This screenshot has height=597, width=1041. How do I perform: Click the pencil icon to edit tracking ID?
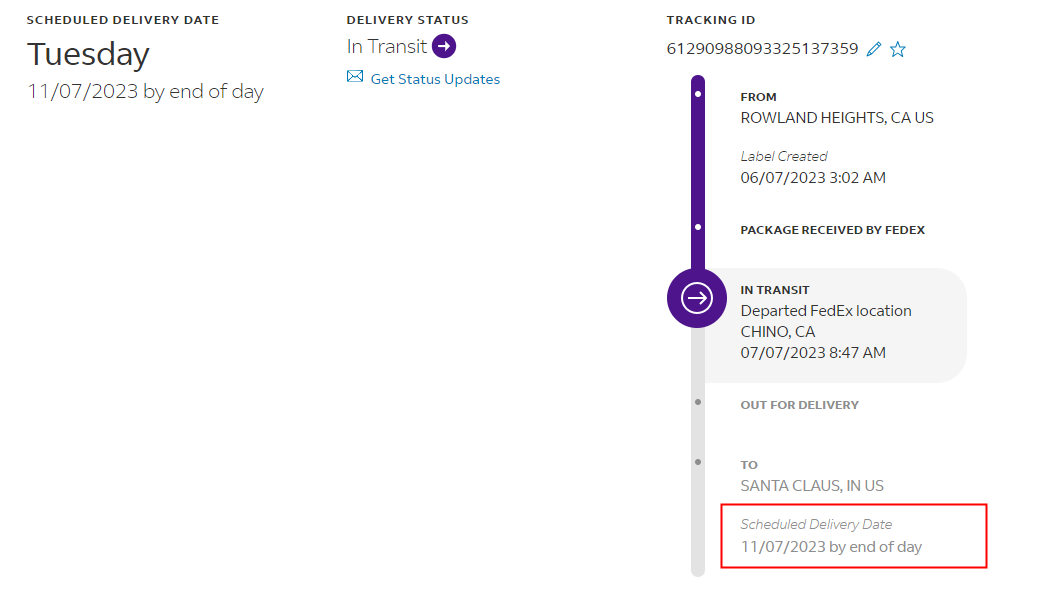(x=874, y=49)
